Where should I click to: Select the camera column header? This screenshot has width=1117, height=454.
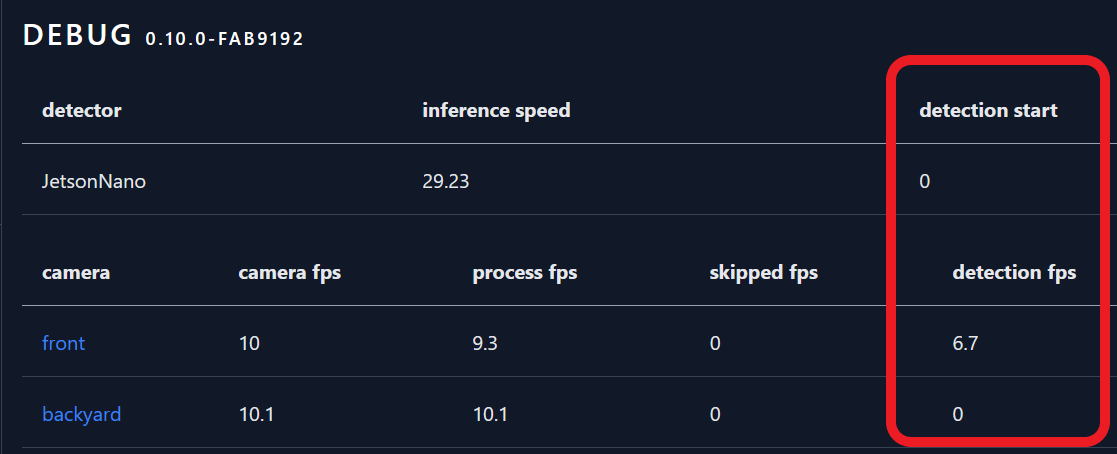(x=76, y=272)
